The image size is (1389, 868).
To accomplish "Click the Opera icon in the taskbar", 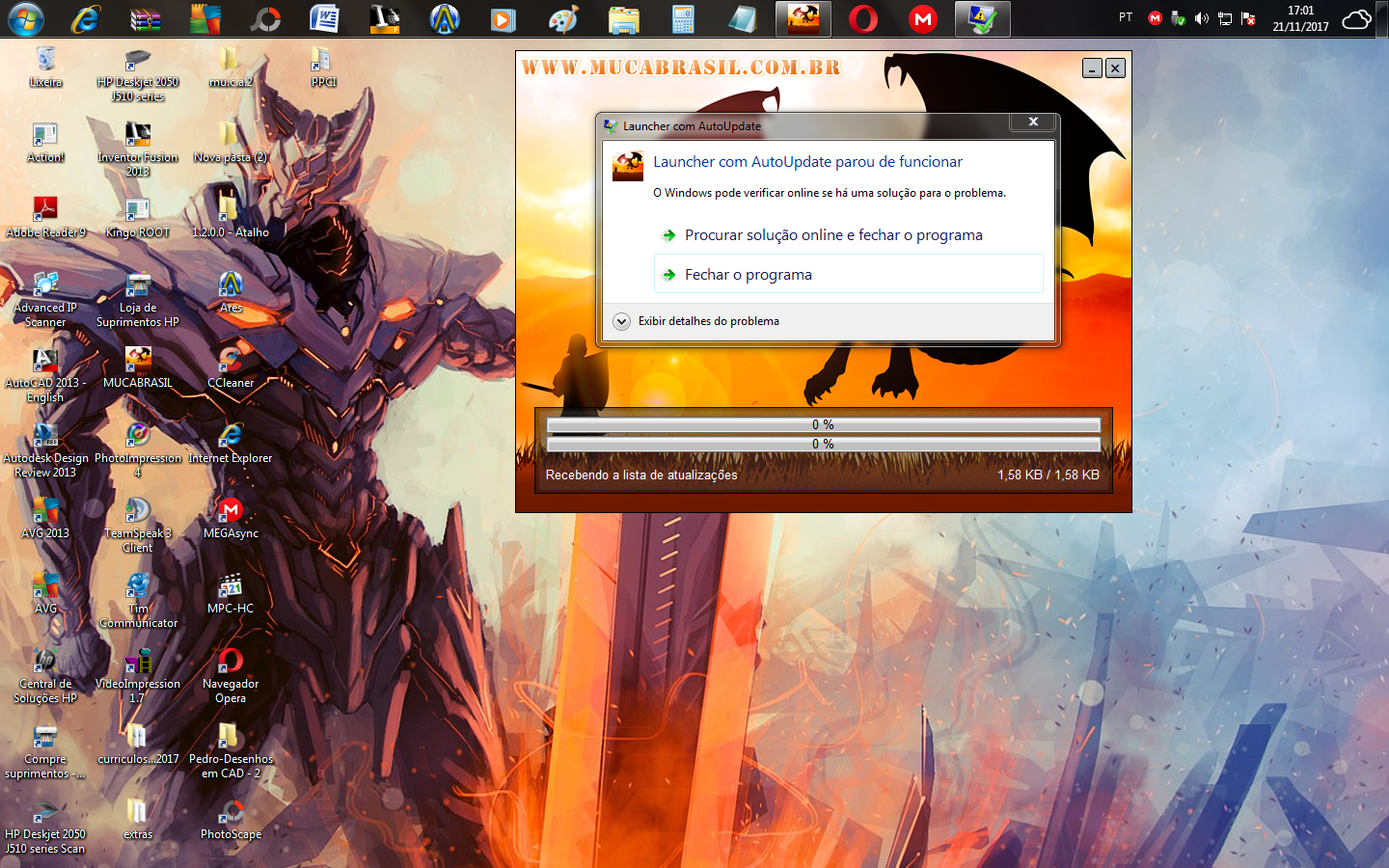I will tap(863, 19).
